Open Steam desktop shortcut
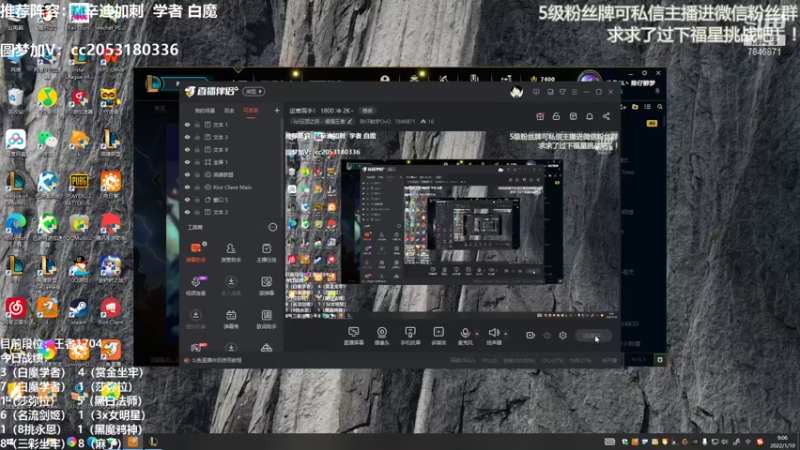800x450 pixels. click(79, 311)
